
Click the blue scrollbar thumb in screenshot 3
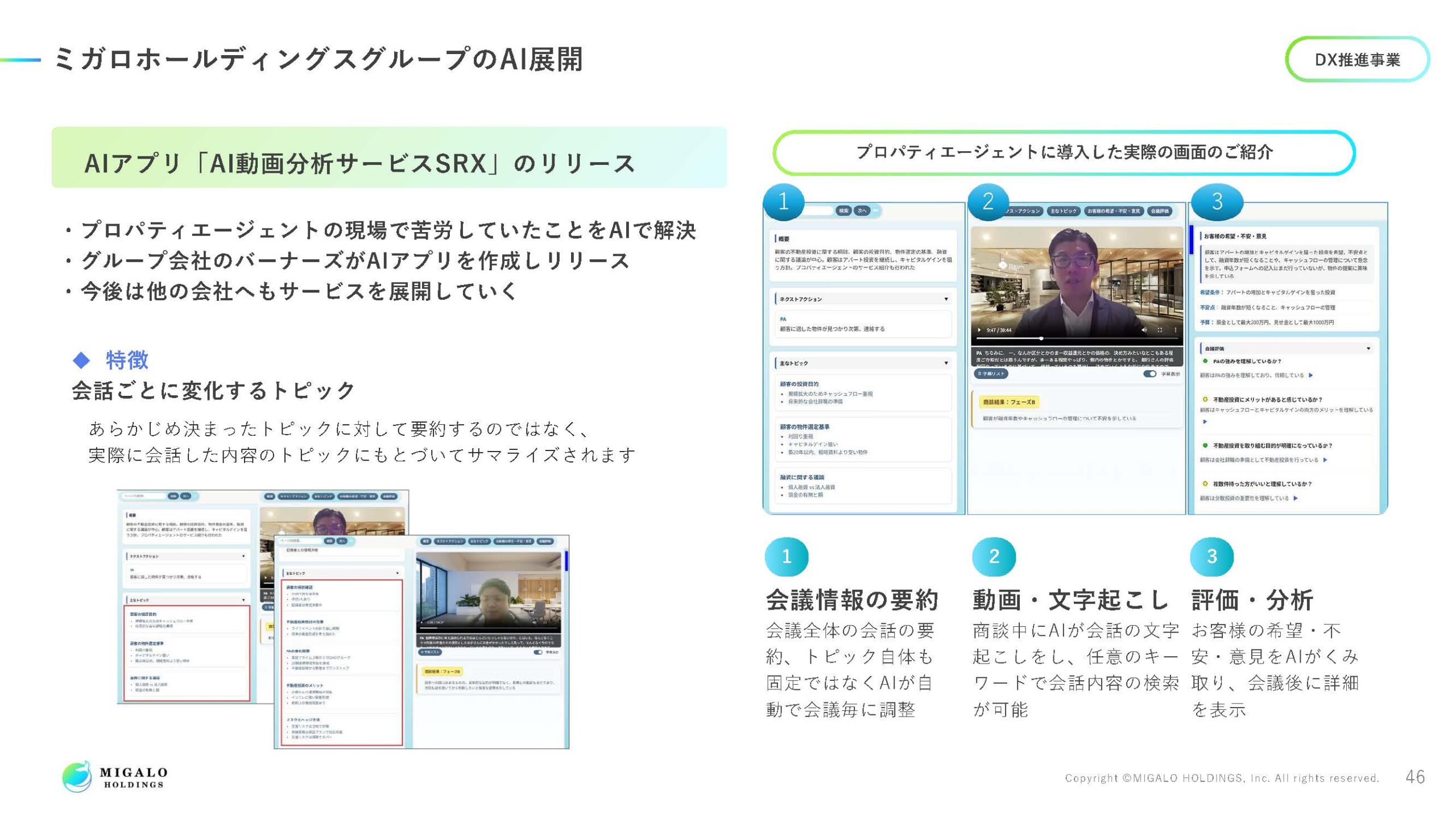tap(1191, 239)
